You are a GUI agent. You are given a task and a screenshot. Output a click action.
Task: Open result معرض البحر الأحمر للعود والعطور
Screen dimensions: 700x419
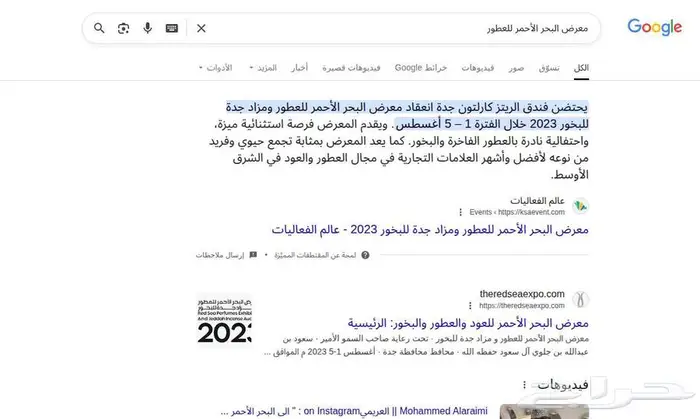click(468, 323)
